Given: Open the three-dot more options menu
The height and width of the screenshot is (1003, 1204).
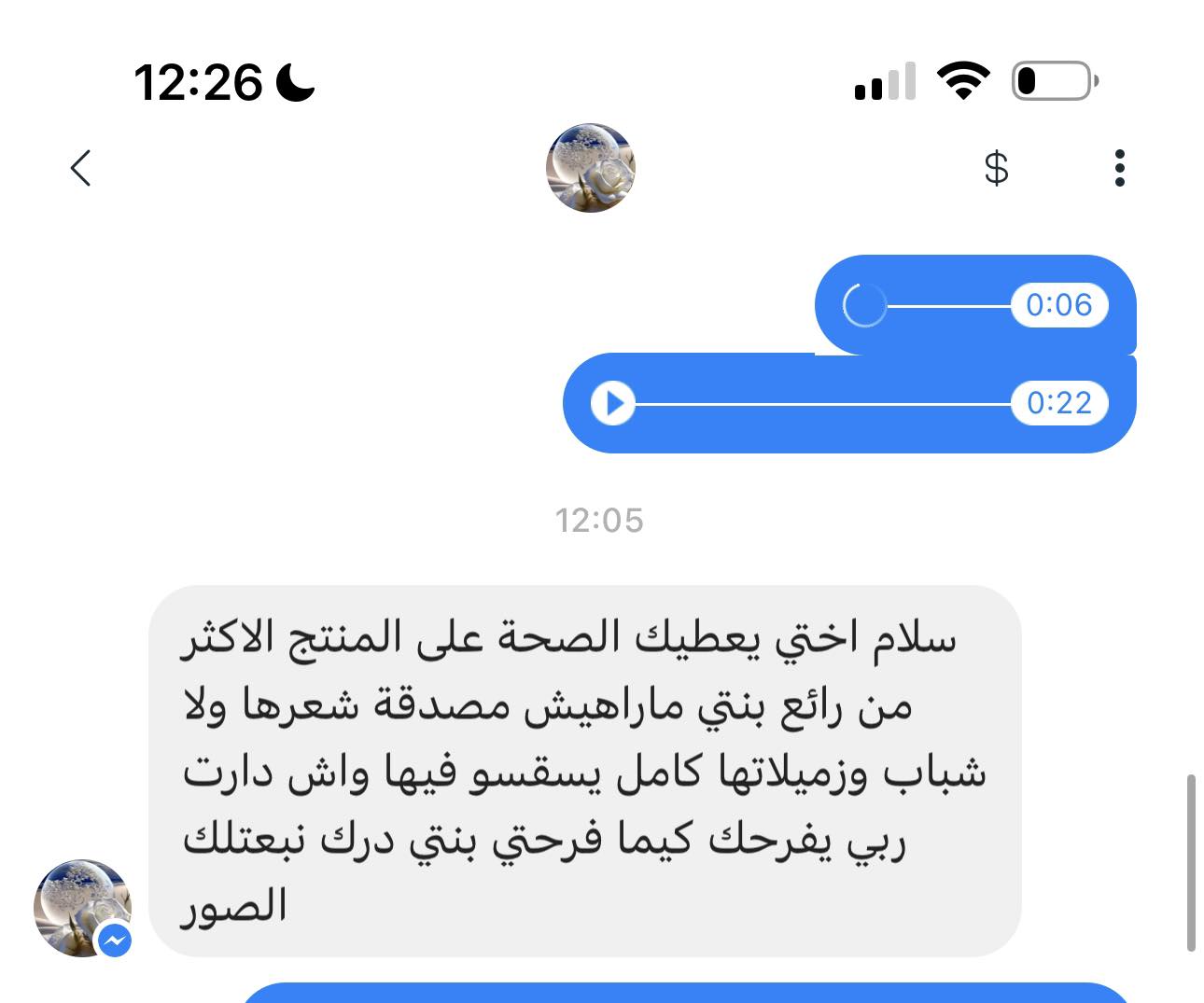Looking at the screenshot, I should click(1120, 168).
